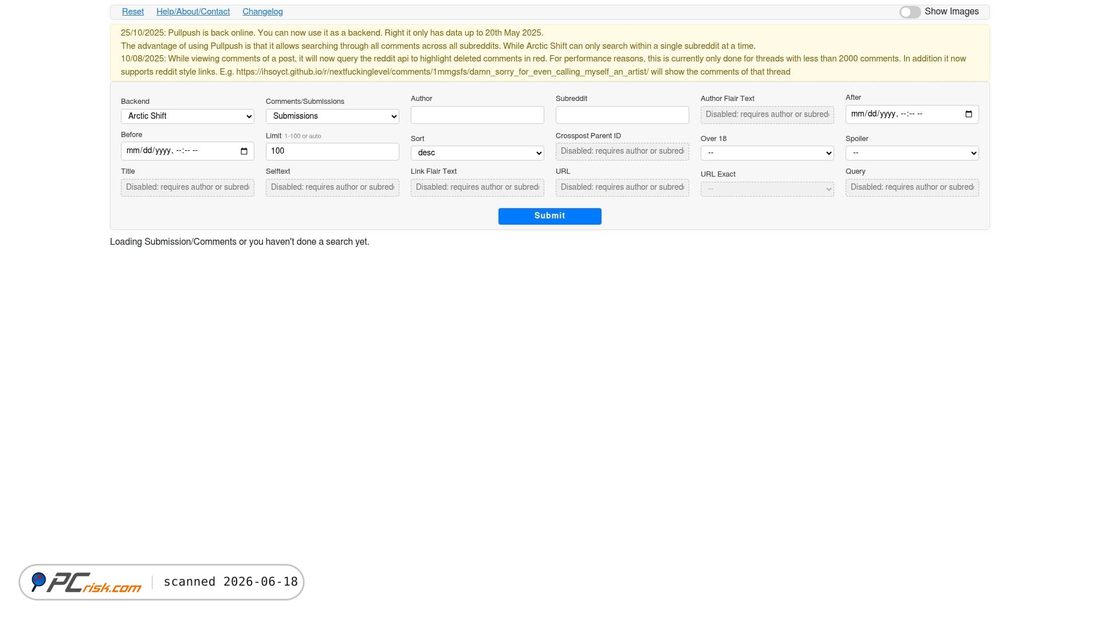Focus the Subreddit input field
The image size is (1100, 619).
[622, 115]
